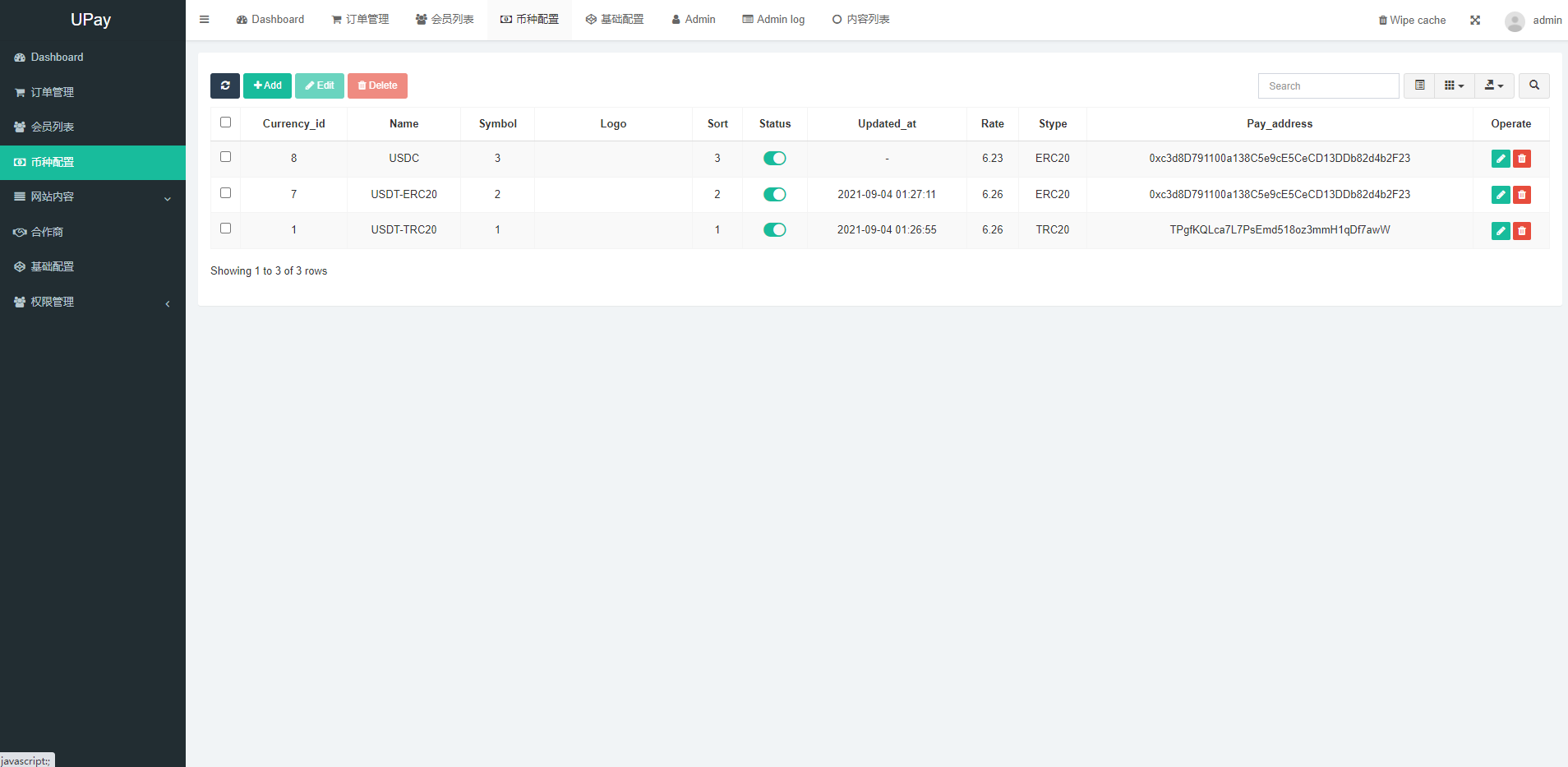Click the hamburger menu toggle icon
Screen dimensions: 1568x767
point(204,20)
